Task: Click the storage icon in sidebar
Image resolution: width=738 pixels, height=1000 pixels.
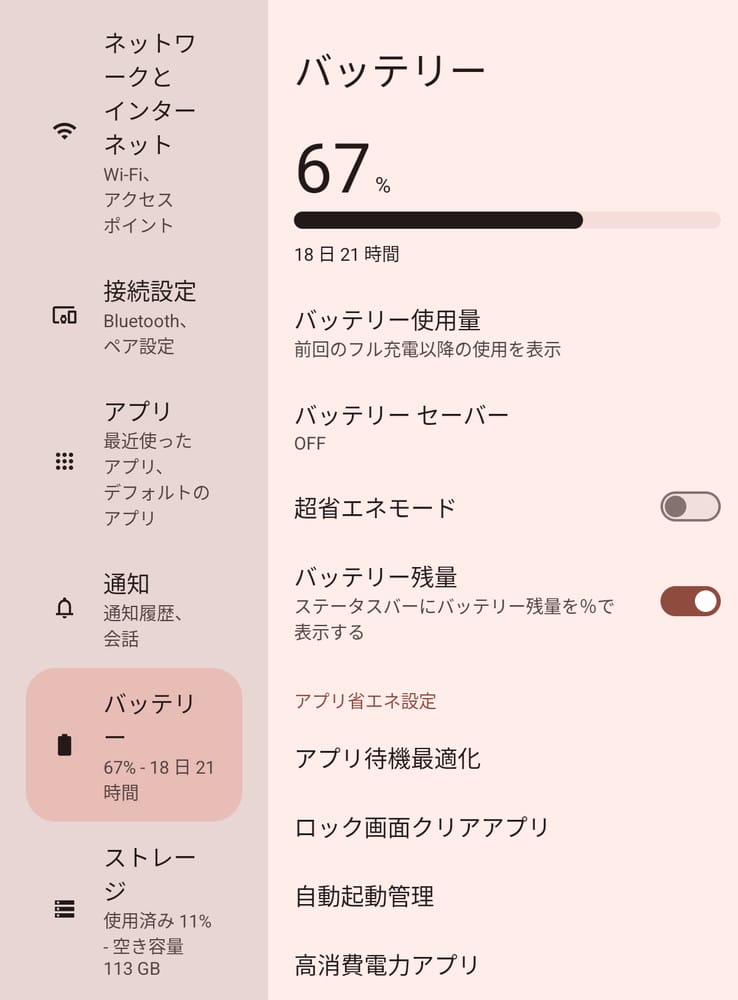Action: (x=65, y=909)
